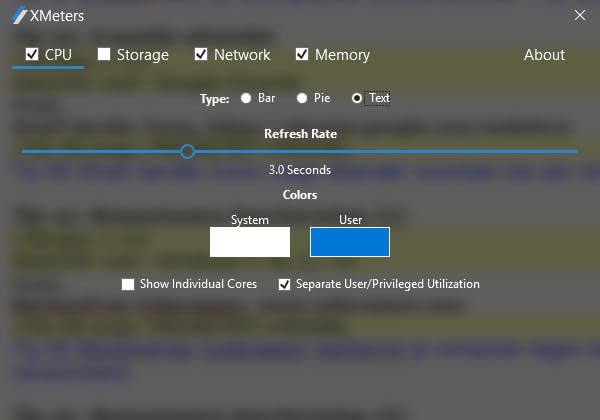
Task: Disable the Network meter checkbox
Action: pyautogui.click(x=201, y=54)
